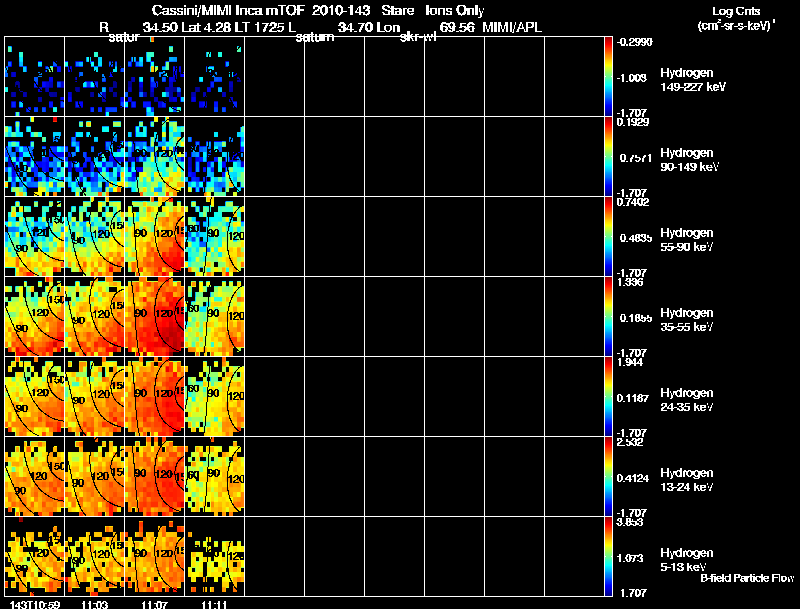Click the 'Log Cnts' units heading
The width and height of the screenshot is (800, 609).
tap(736, 11)
